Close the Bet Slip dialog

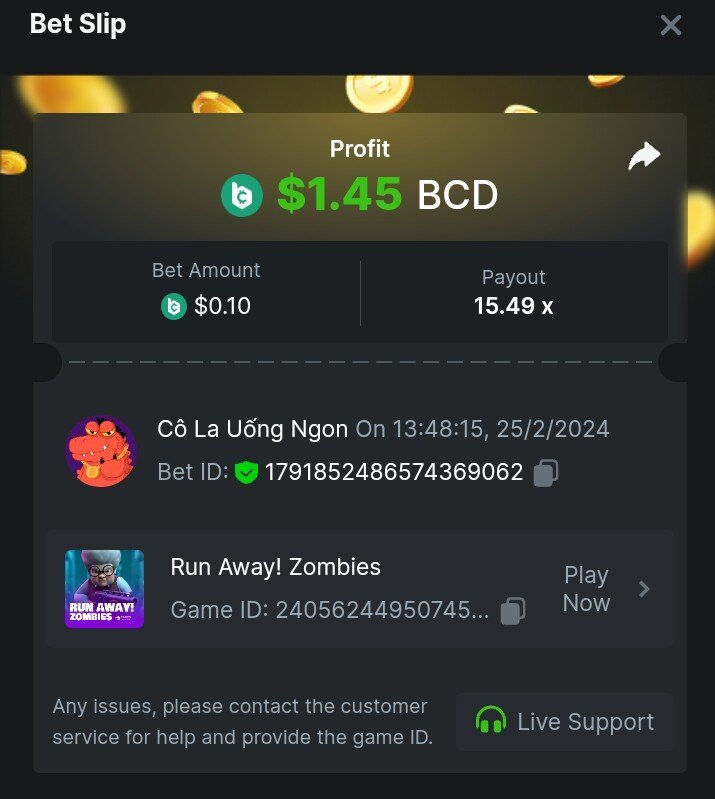(671, 25)
